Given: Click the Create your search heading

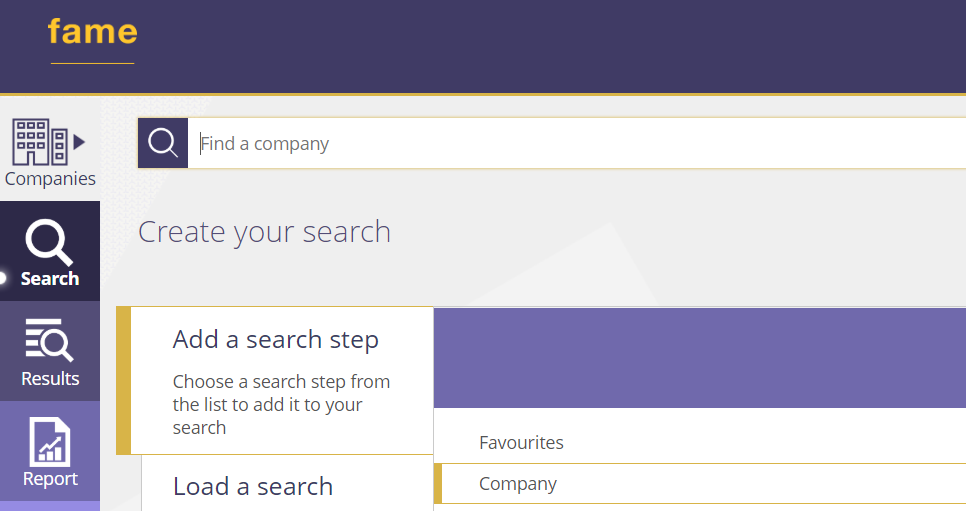Looking at the screenshot, I should coord(264,232).
